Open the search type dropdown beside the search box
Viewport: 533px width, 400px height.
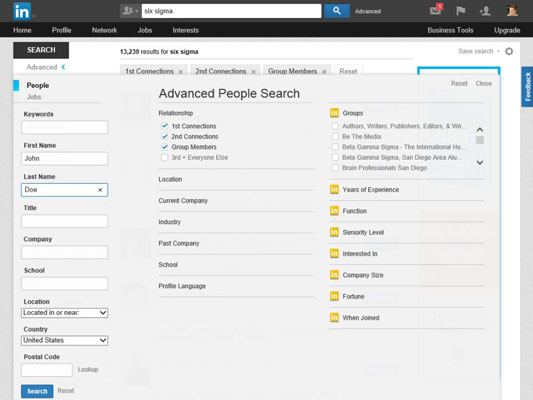point(130,11)
